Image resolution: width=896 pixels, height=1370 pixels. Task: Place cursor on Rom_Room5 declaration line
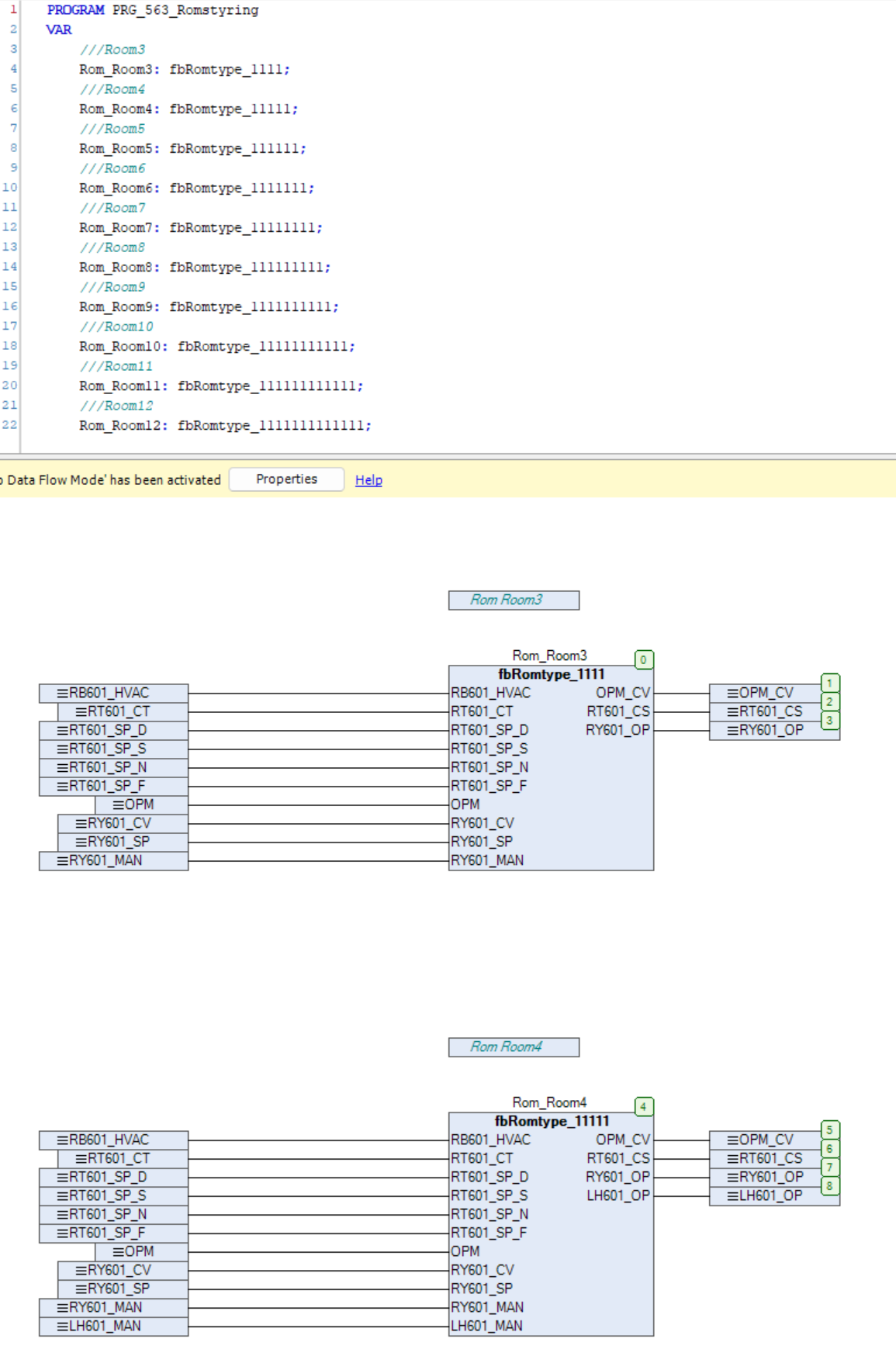(x=192, y=148)
